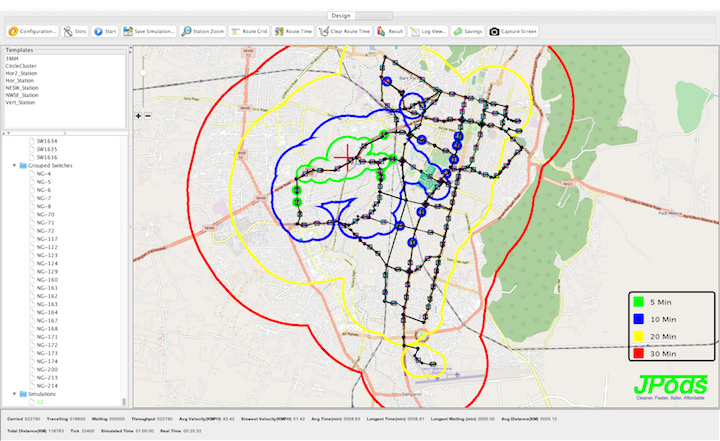Open the Configuration settings

pos(33,31)
